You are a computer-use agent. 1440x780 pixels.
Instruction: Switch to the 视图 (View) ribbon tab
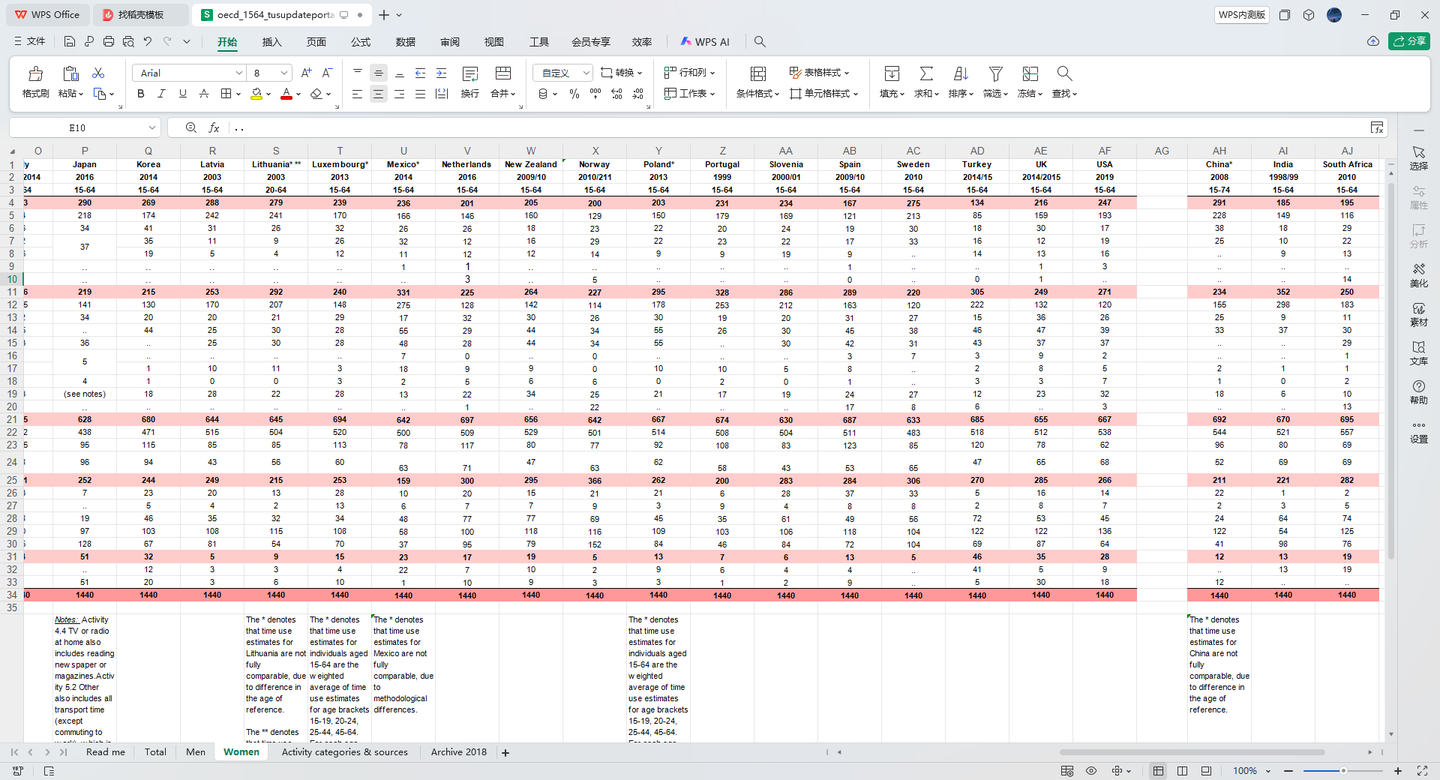[494, 42]
